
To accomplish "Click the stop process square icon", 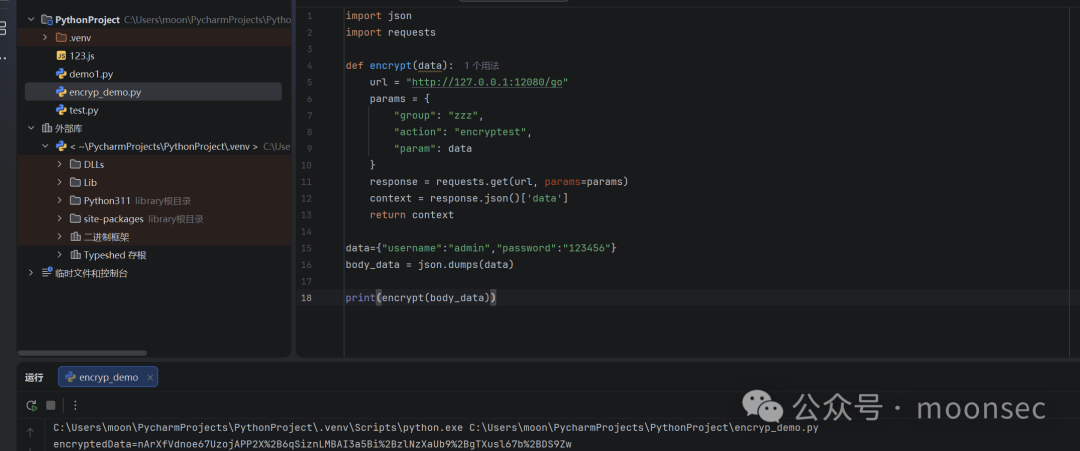I will (50, 406).
